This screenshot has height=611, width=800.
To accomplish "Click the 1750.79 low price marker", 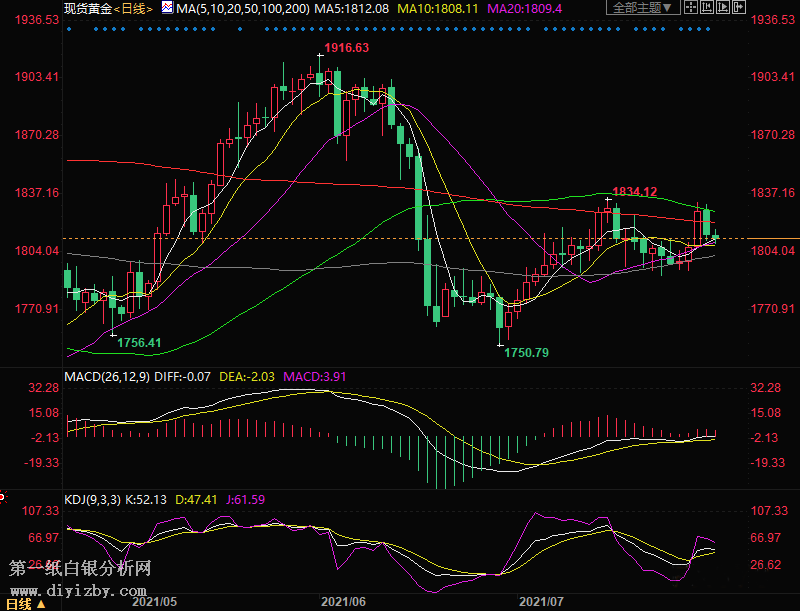I will tap(526, 353).
